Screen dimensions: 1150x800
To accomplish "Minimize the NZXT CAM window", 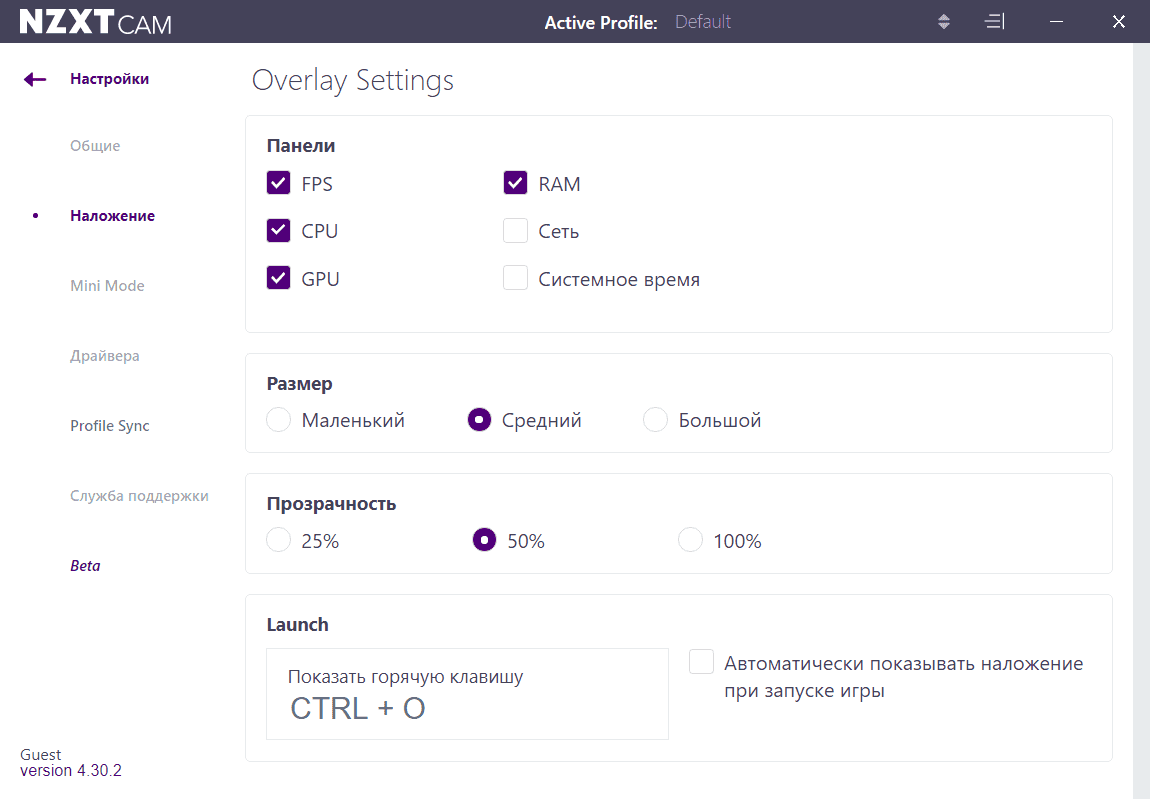I will (1057, 22).
